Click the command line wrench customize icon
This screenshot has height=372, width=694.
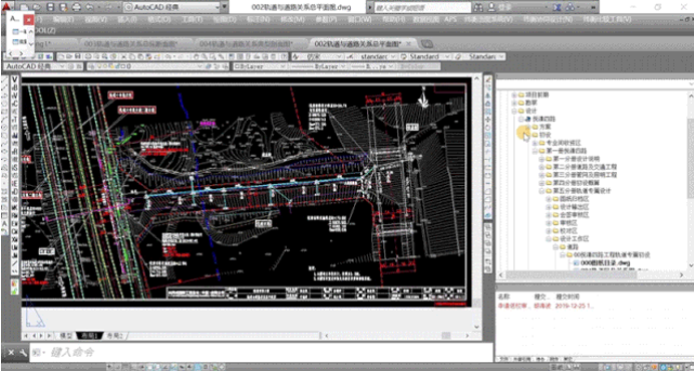coord(23,353)
